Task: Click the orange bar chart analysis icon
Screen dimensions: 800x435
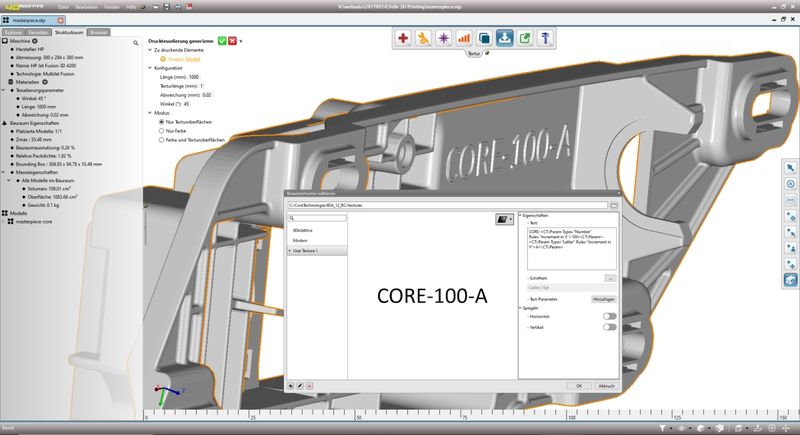Action: coord(464,38)
